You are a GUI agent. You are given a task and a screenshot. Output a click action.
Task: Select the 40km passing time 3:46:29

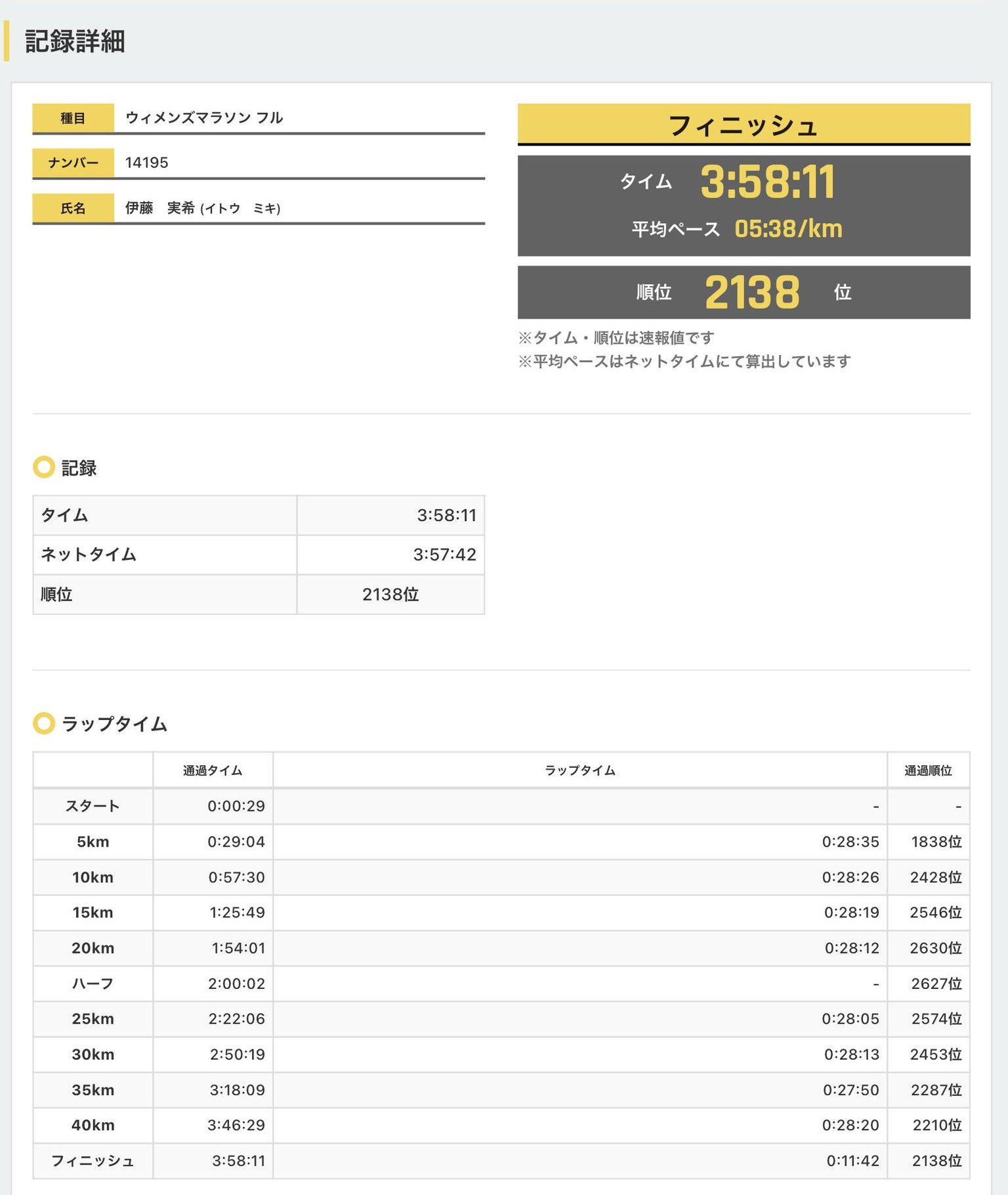pos(236,1125)
